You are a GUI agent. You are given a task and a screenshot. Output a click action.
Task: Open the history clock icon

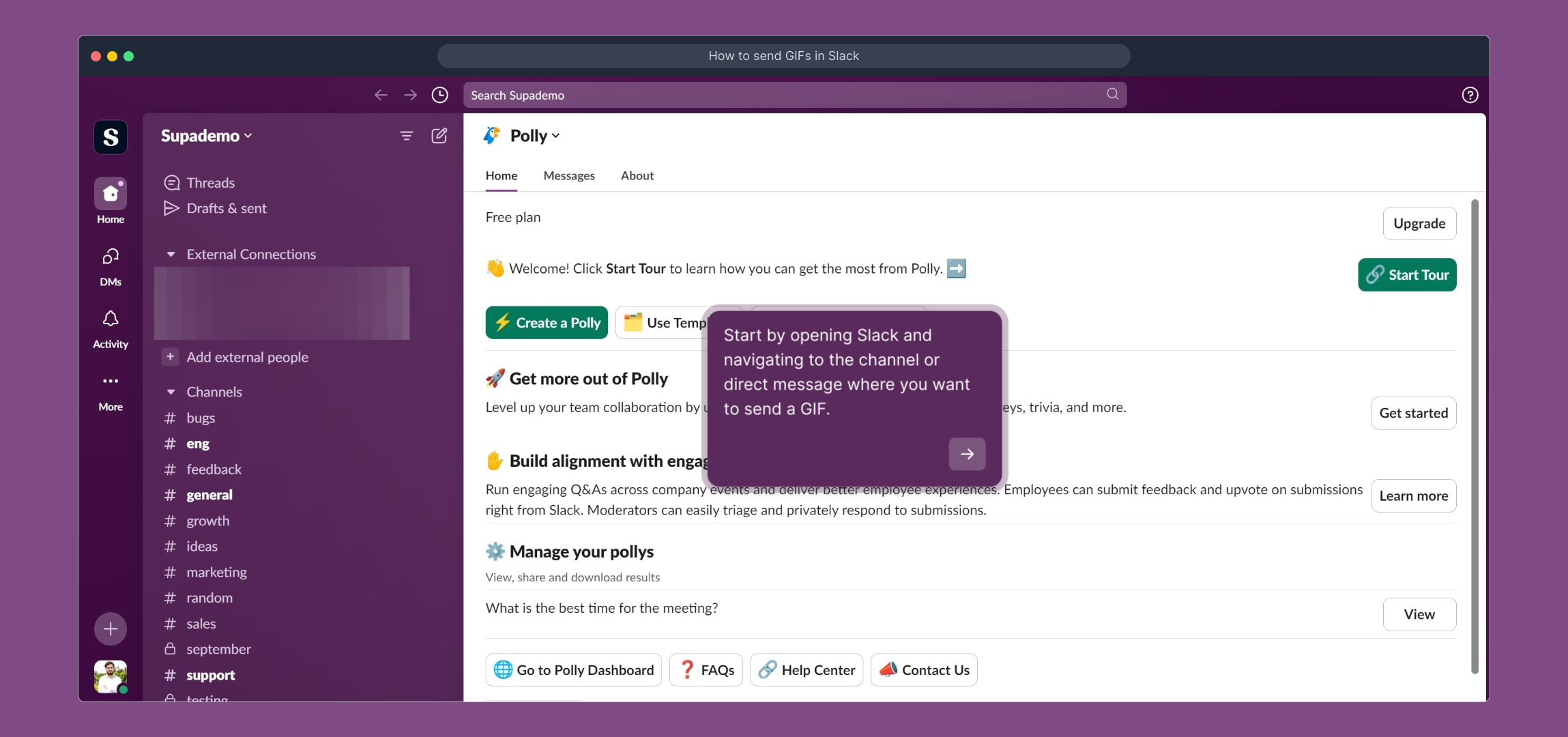tap(440, 95)
